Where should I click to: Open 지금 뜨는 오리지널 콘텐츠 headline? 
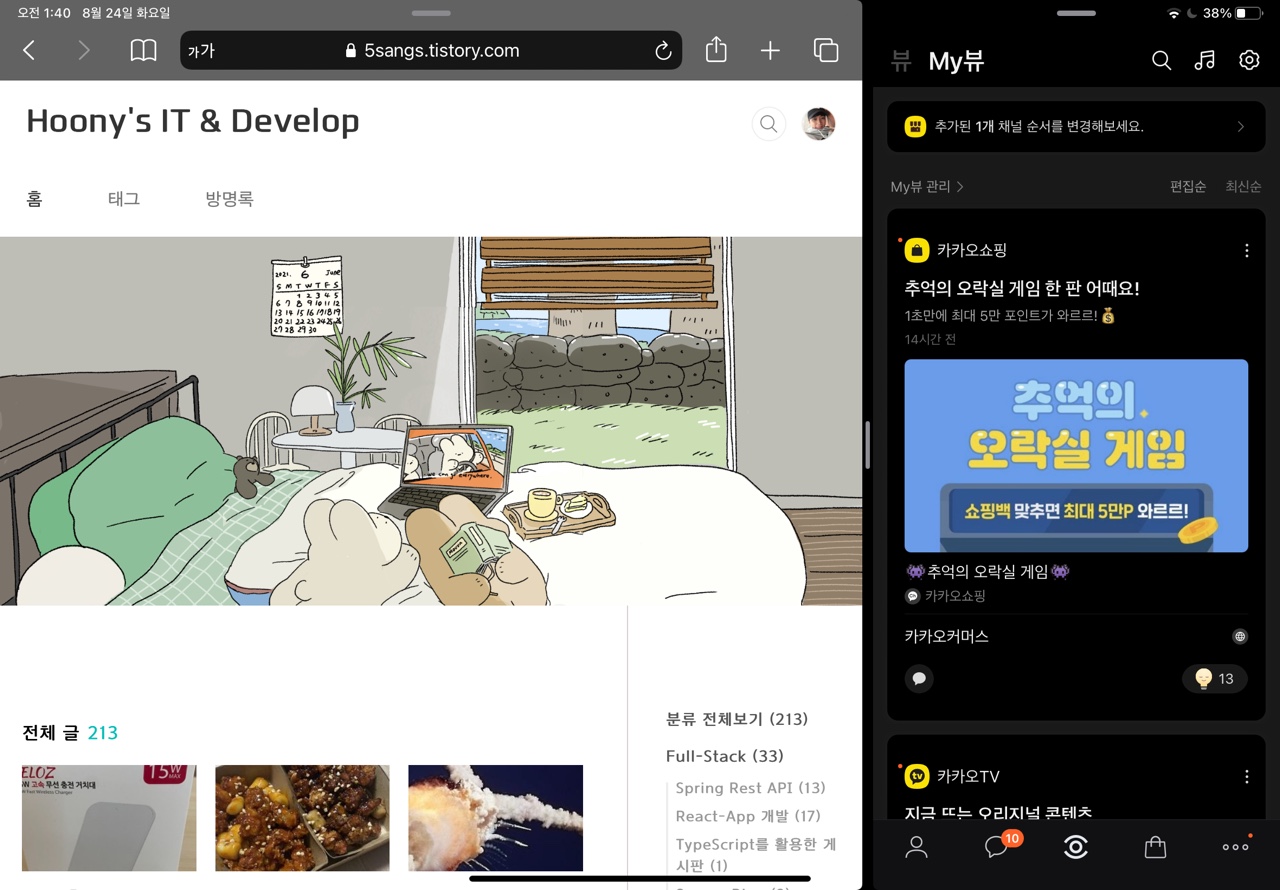point(998,813)
